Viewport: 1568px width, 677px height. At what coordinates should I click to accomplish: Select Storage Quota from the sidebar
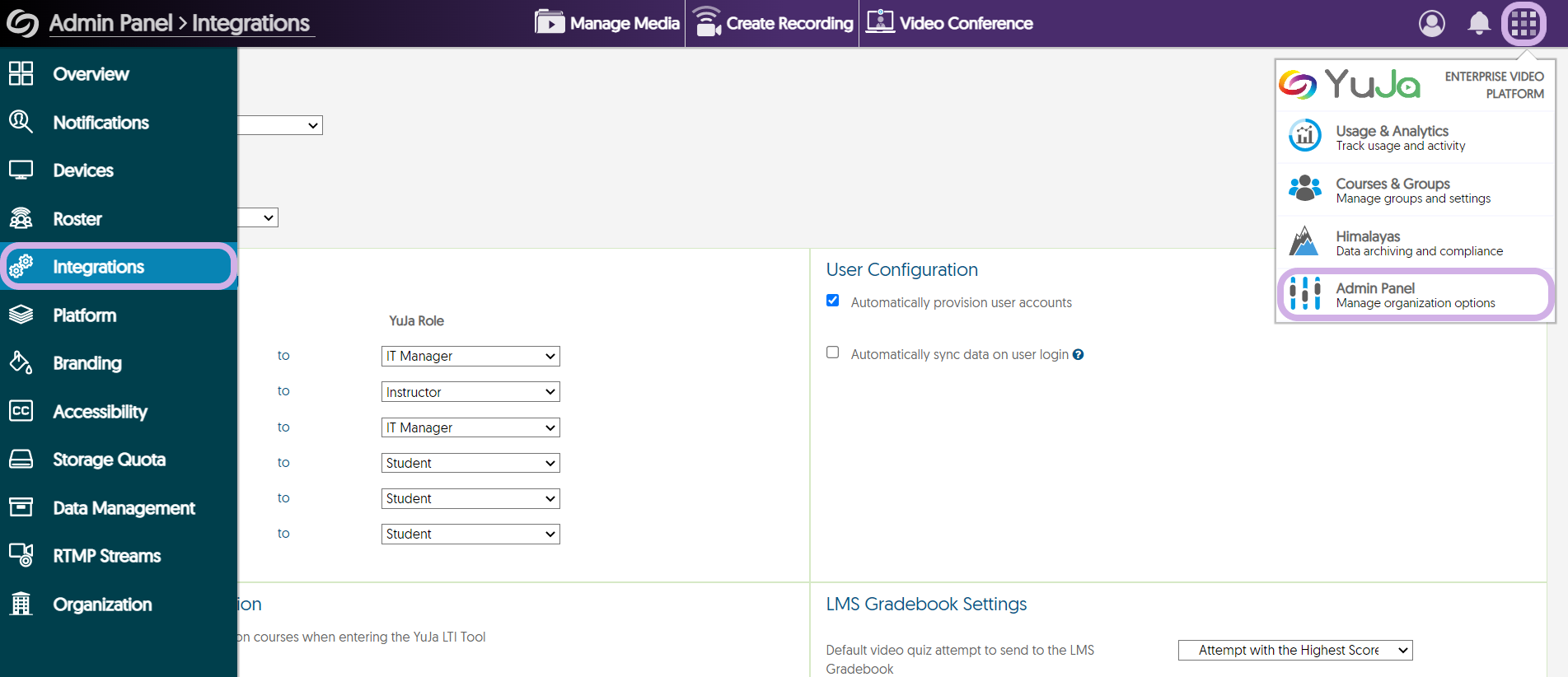109,460
